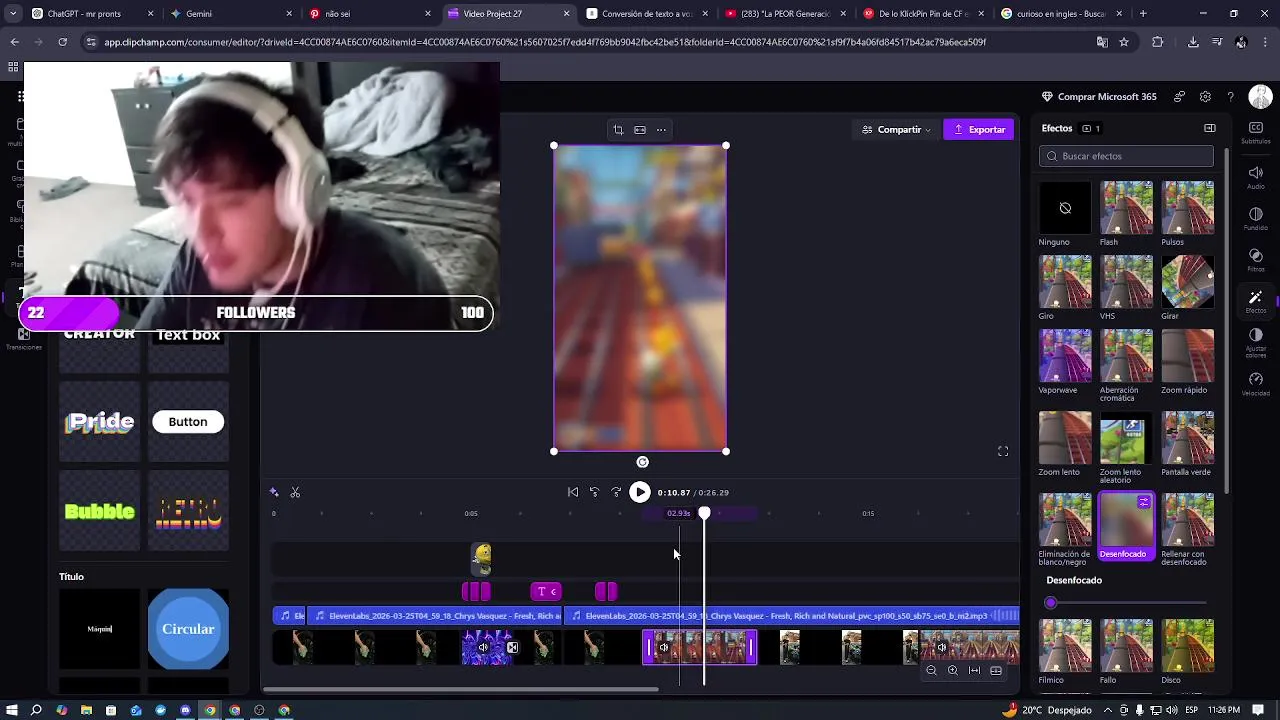Screen dimensions: 1280x720
Task: Switch to the ChatGPT browser tab
Action: pyautogui.click(x=90, y=14)
